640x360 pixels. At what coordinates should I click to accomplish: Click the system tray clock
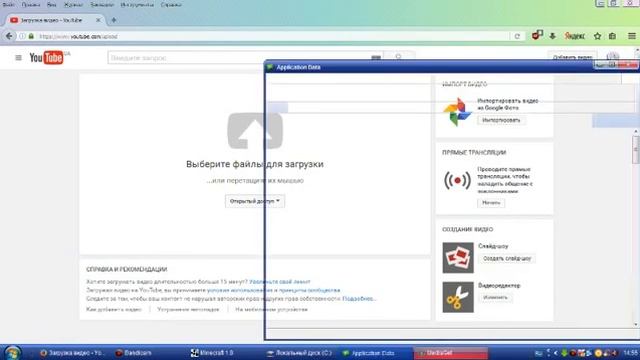[x=631, y=353]
